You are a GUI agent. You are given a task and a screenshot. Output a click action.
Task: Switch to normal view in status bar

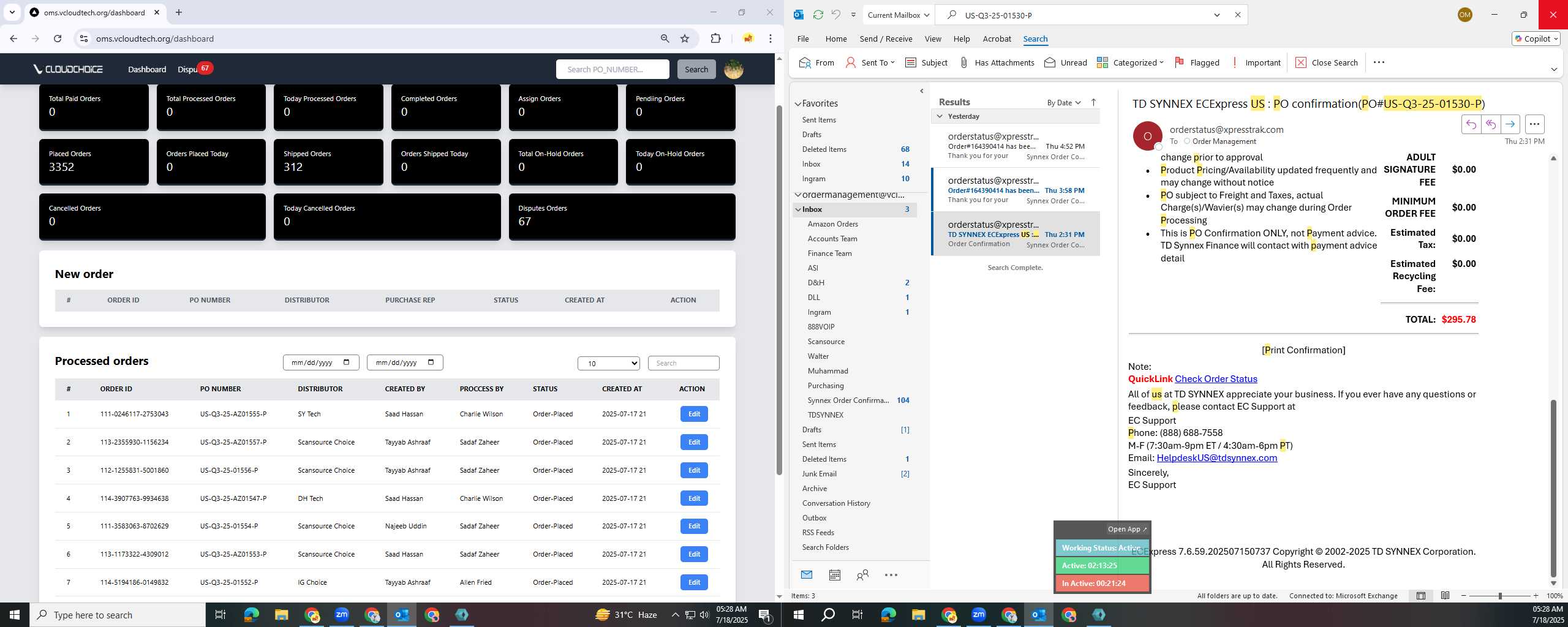(x=1421, y=596)
